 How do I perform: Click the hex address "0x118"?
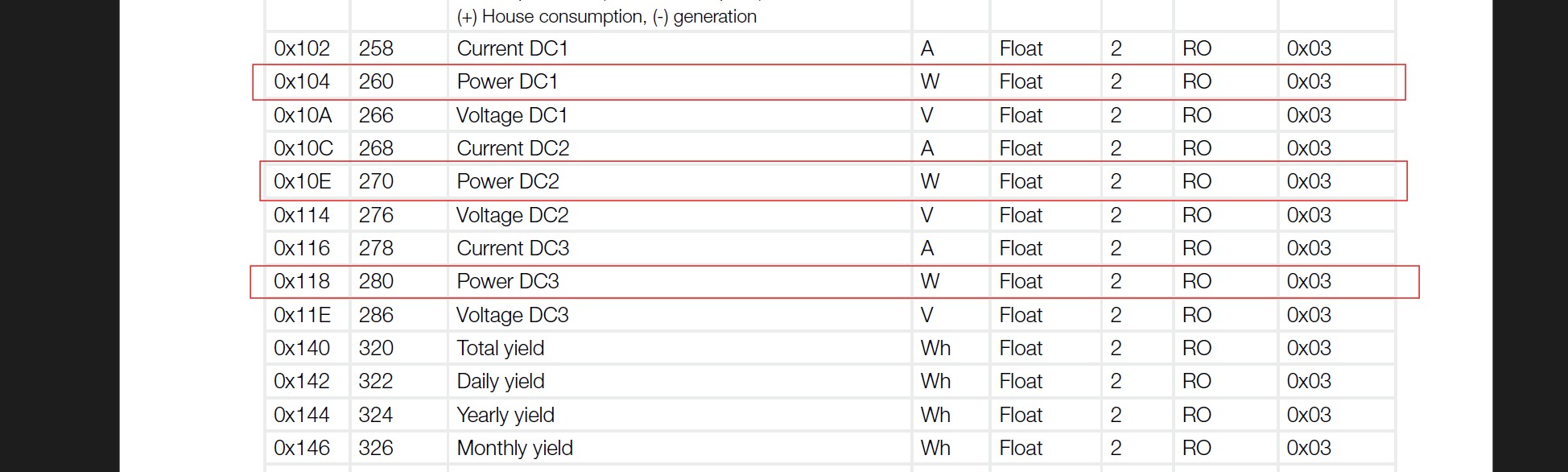click(x=302, y=282)
